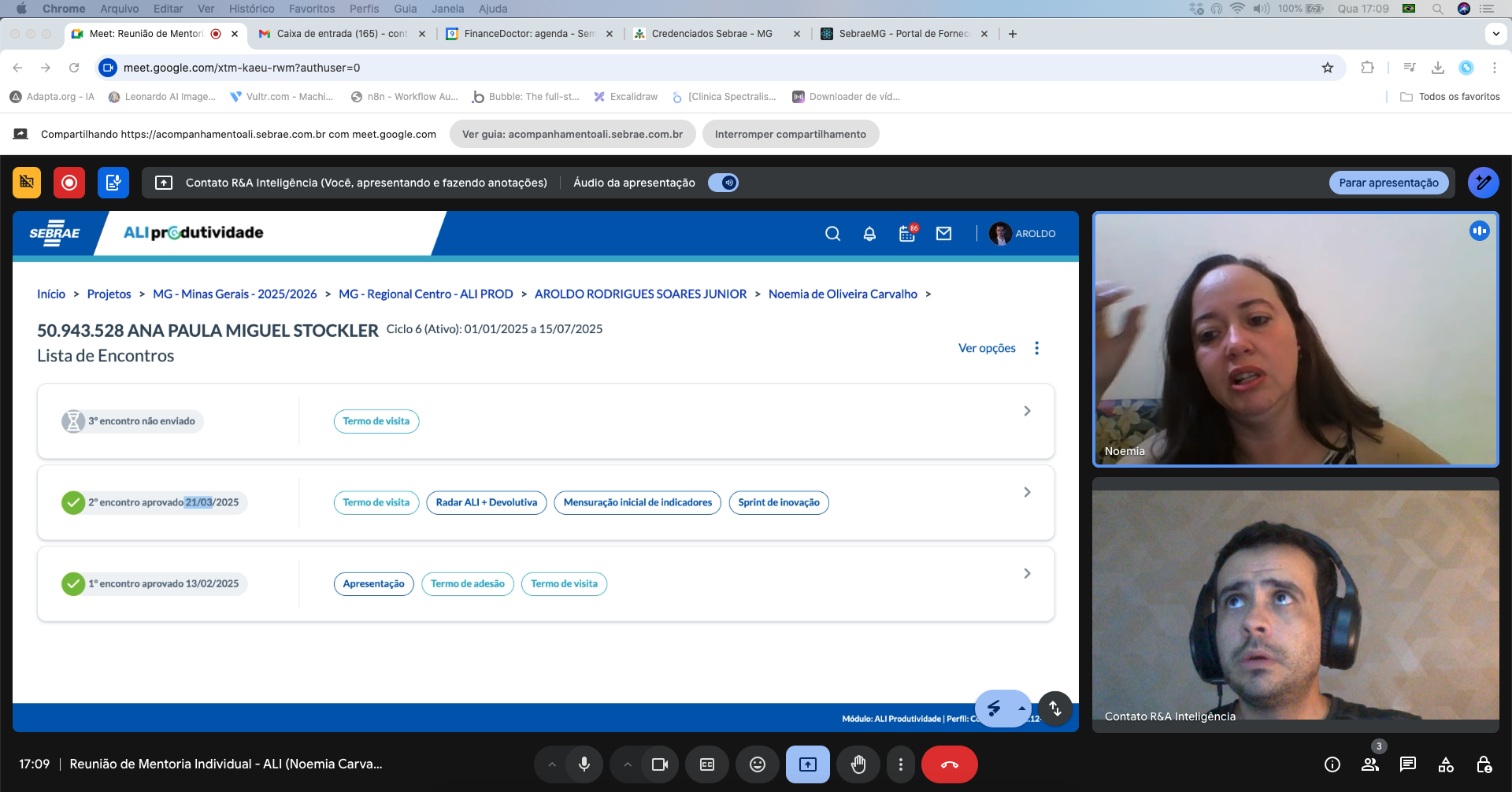Screen dimensions: 1512x792
Task: Click the search icon in ALI Produtividade header
Action: pyautogui.click(x=832, y=234)
